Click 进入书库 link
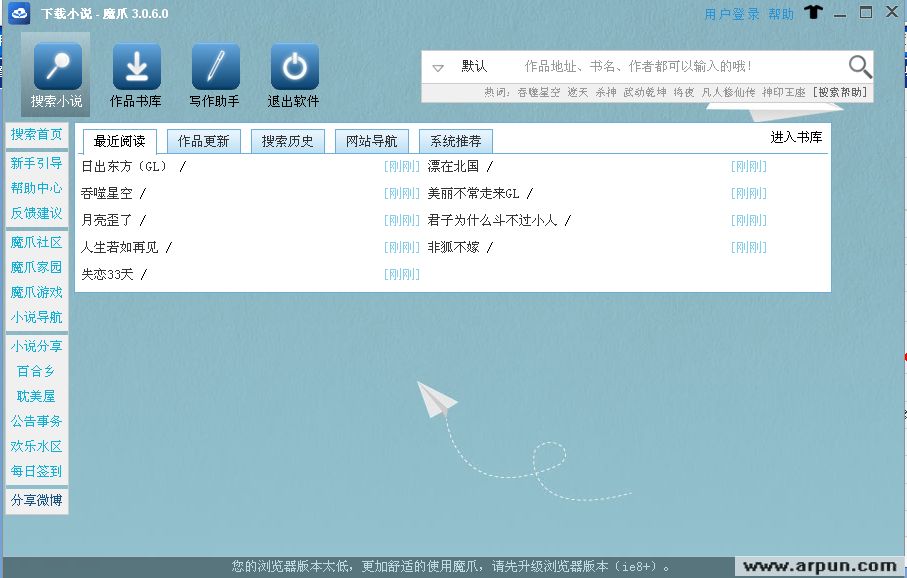 (796, 138)
